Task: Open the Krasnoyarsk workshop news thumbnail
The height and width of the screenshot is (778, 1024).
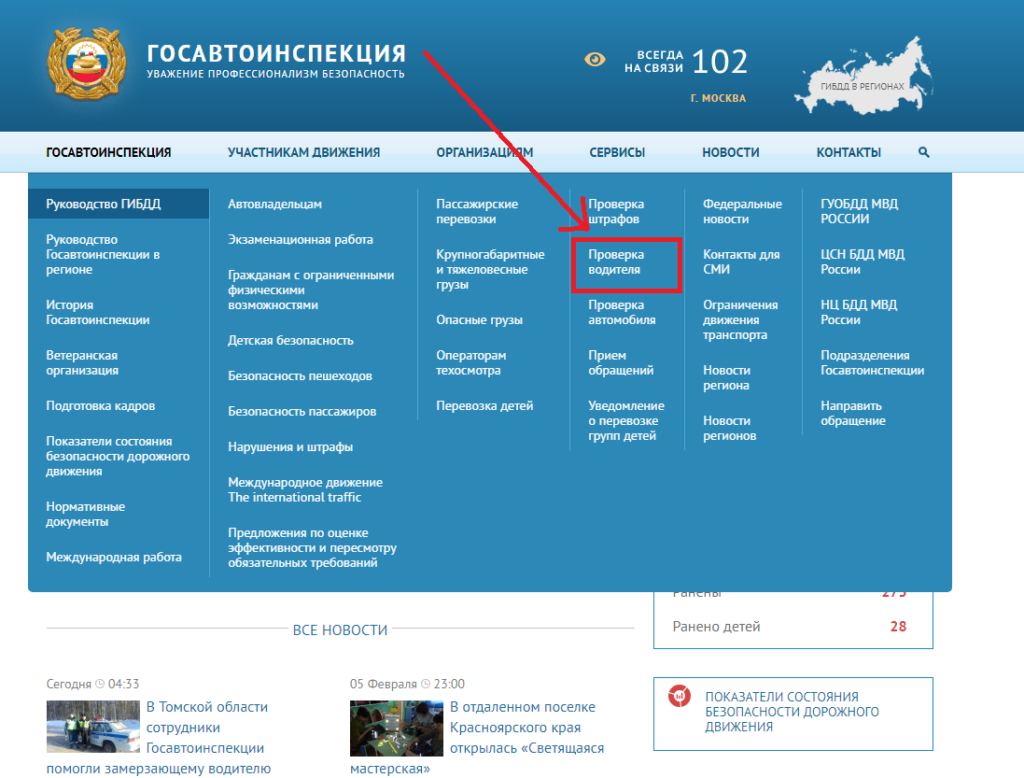Action: tap(396, 727)
